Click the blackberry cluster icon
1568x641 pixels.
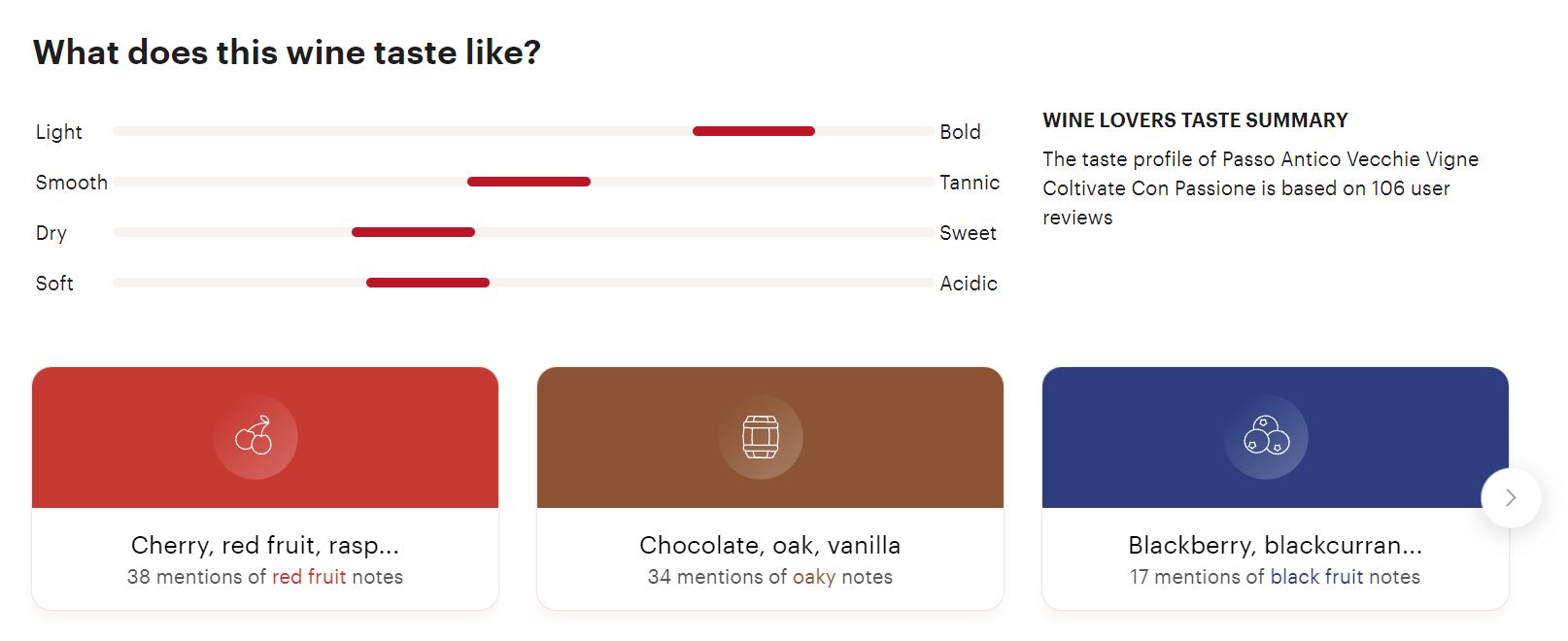(x=1266, y=436)
